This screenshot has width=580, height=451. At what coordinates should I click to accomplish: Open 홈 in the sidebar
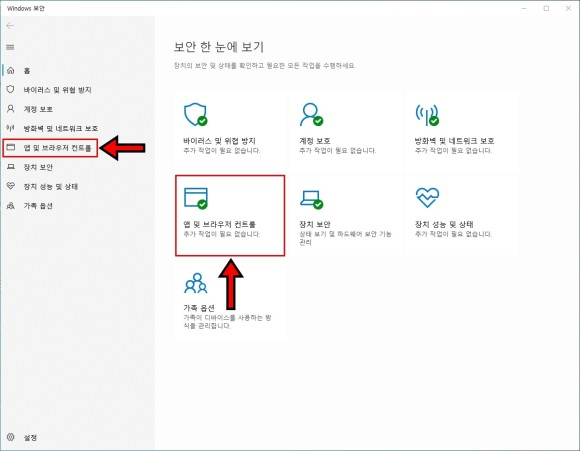pos(27,71)
